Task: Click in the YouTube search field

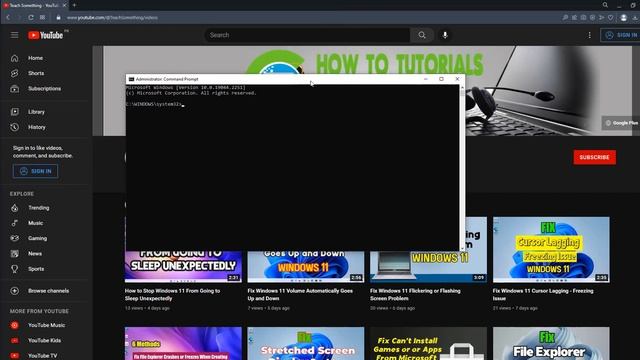Action: (307, 35)
